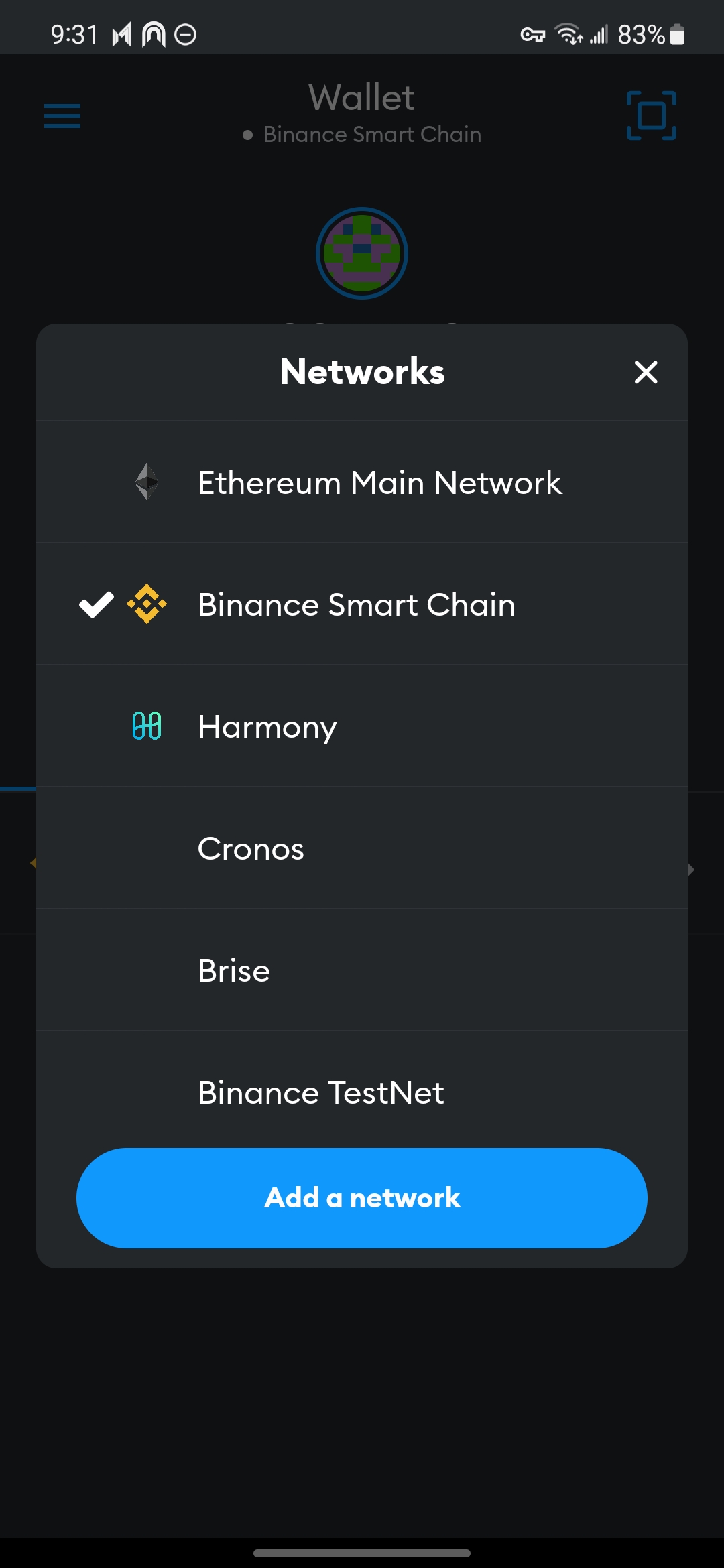Tap the account avatar identicon
This screenshot has width=724, height=1568.
362,253
